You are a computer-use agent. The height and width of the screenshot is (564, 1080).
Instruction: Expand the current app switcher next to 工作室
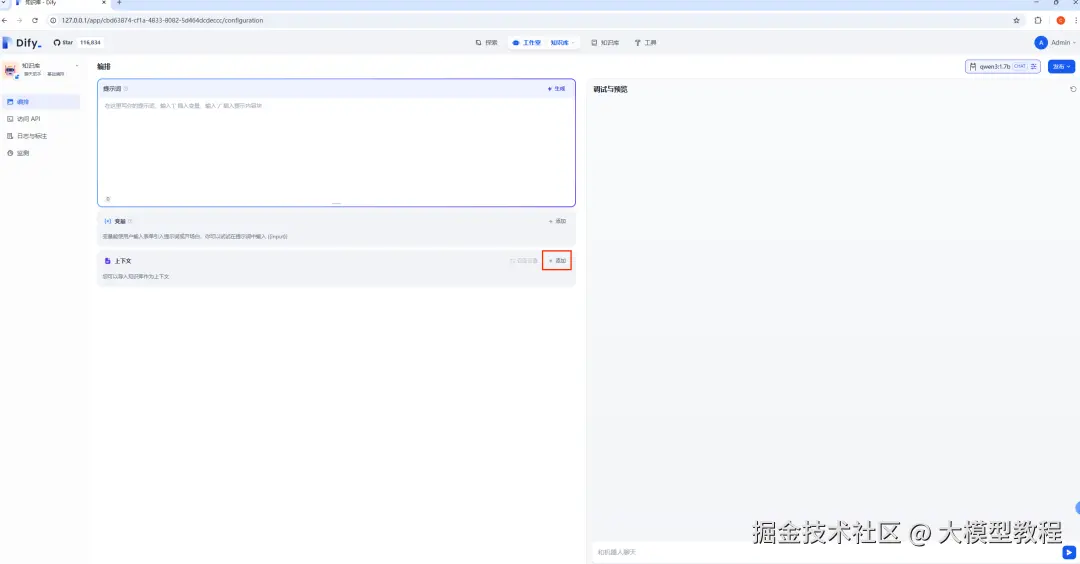[x=563, y=43]
